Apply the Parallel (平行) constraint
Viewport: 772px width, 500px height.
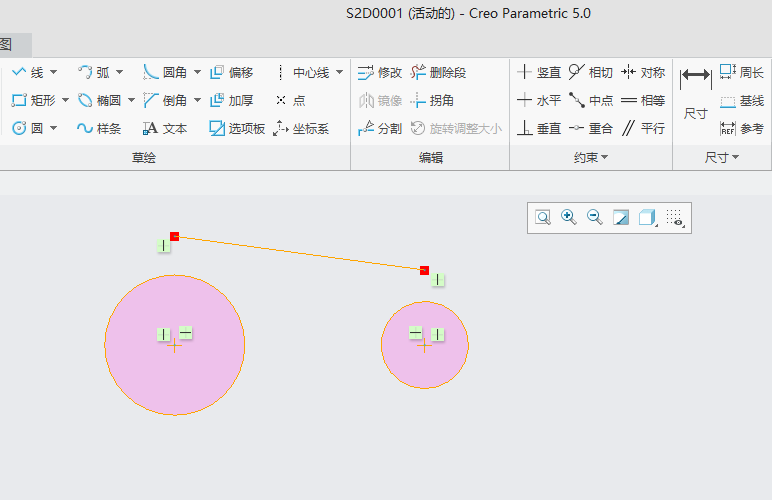point(643,128)
